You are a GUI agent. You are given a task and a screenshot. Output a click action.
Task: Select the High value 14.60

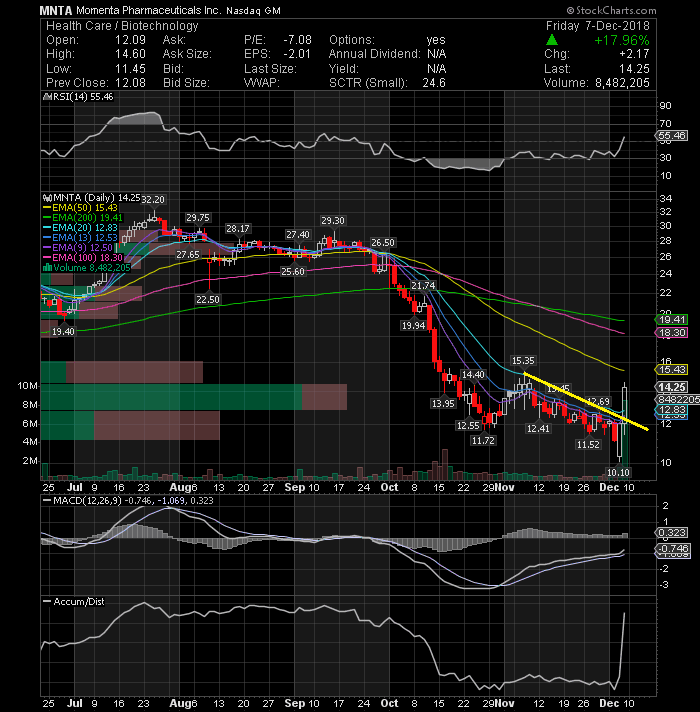[130, 54]
